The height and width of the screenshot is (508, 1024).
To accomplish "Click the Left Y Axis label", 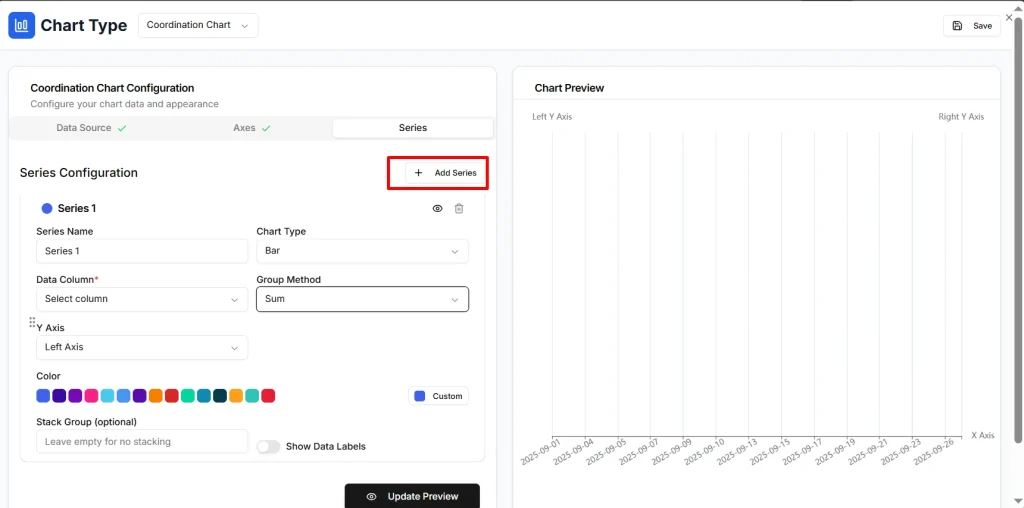I will click(552, 117).
